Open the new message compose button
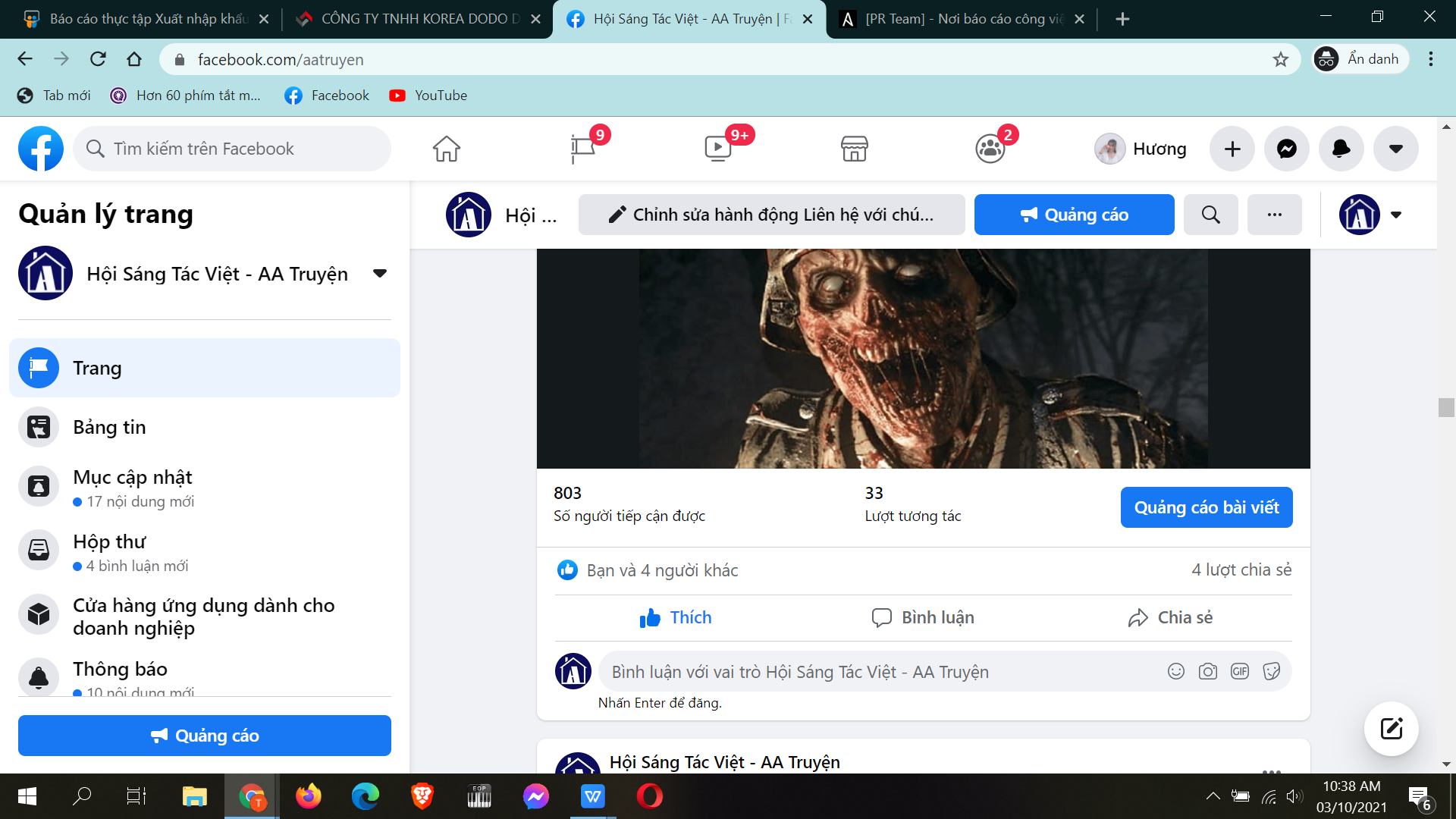The image size is (1456, 819). (1392, 729)
